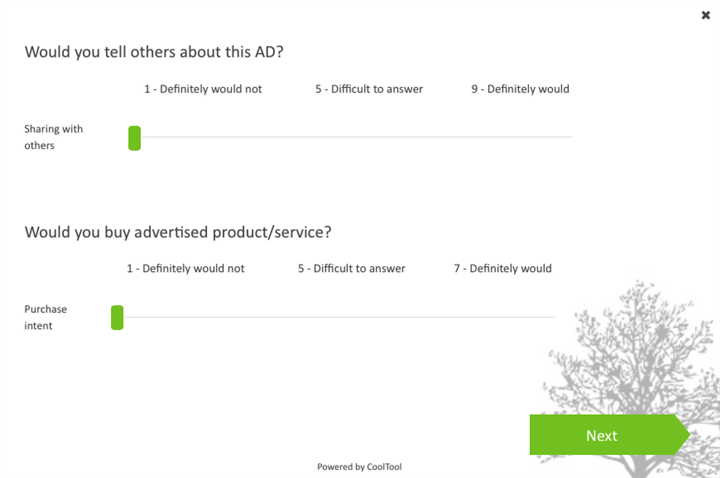Click the "Would you tell others" question heading
The image size is (720, 478).
154,52
